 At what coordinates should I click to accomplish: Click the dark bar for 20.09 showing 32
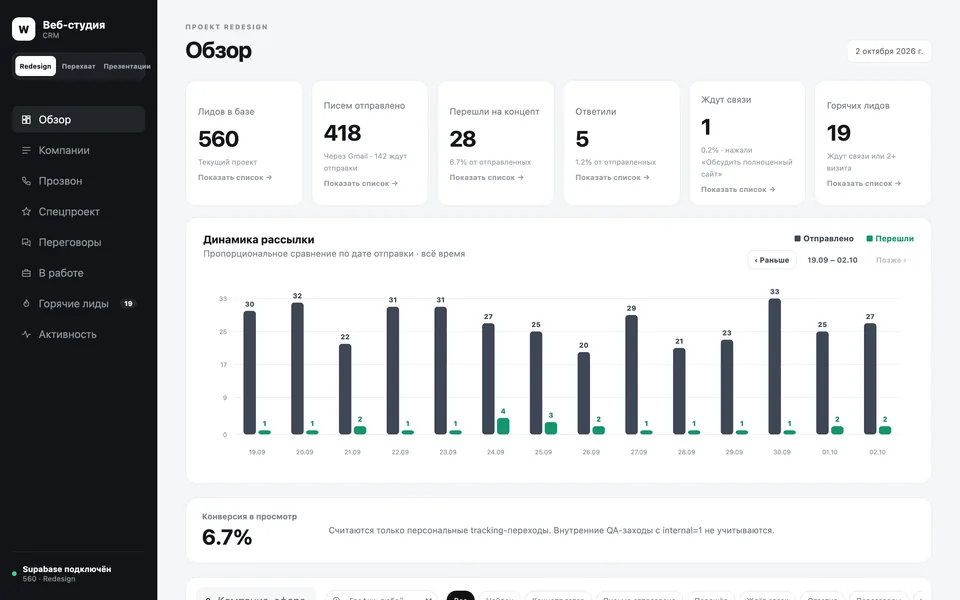click(x=297, y=369)
